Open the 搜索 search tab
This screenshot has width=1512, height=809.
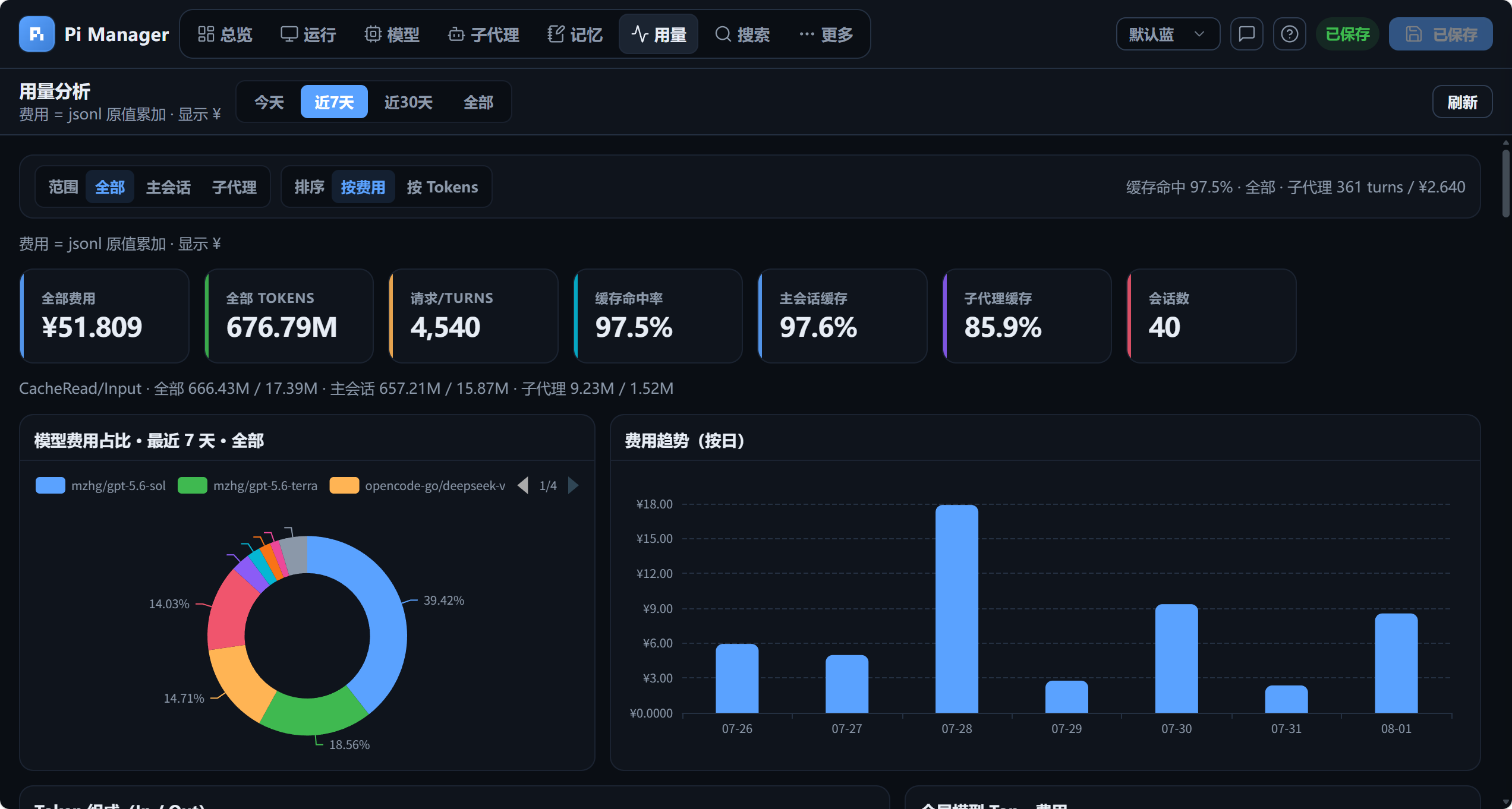pos(742,34)
